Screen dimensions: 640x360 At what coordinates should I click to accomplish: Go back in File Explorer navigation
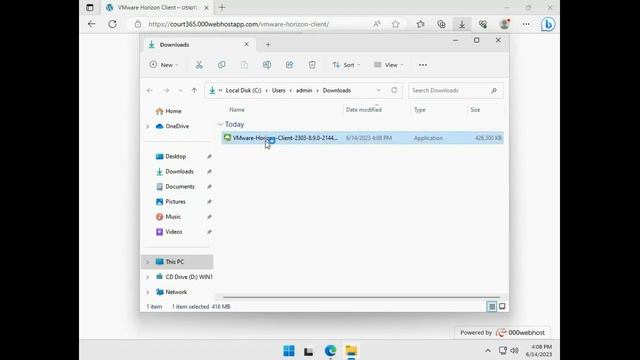(149, 91)
